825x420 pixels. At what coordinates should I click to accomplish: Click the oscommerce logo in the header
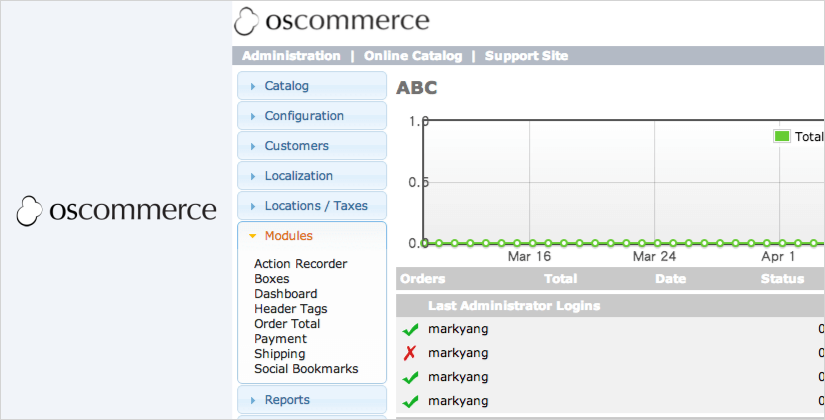[x=331, y=21]
